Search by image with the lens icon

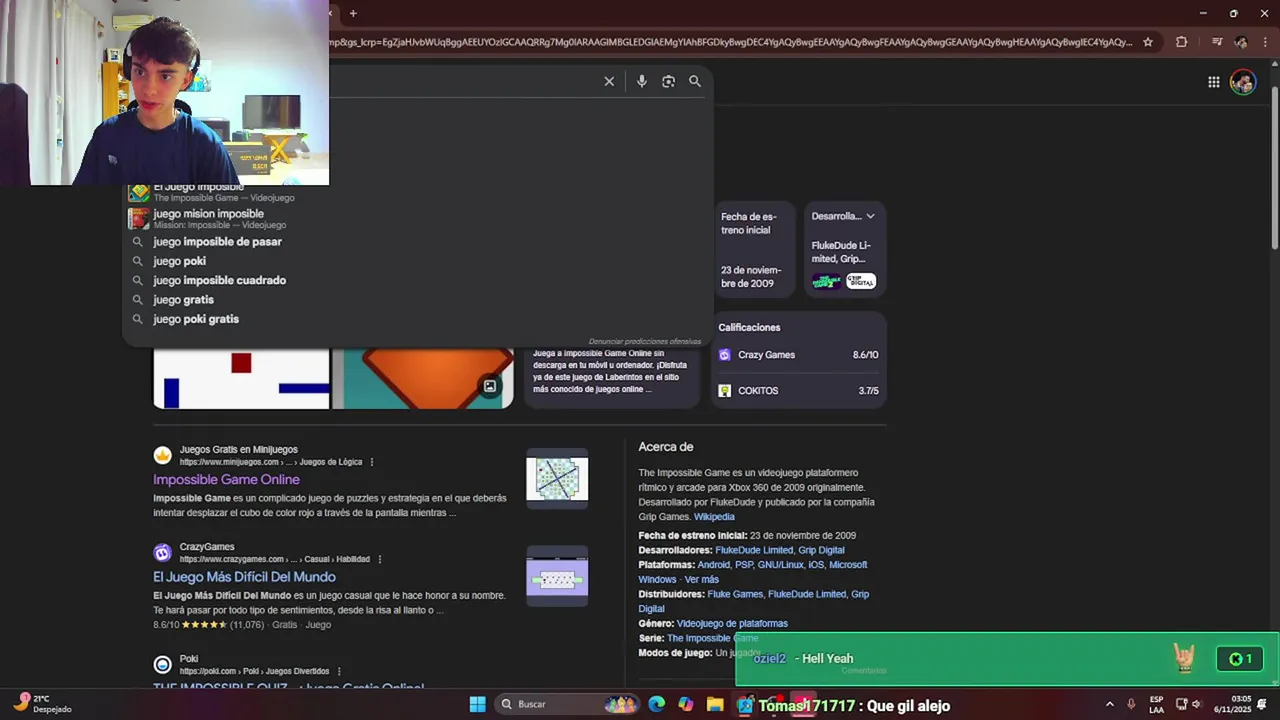tap(668, 81)
